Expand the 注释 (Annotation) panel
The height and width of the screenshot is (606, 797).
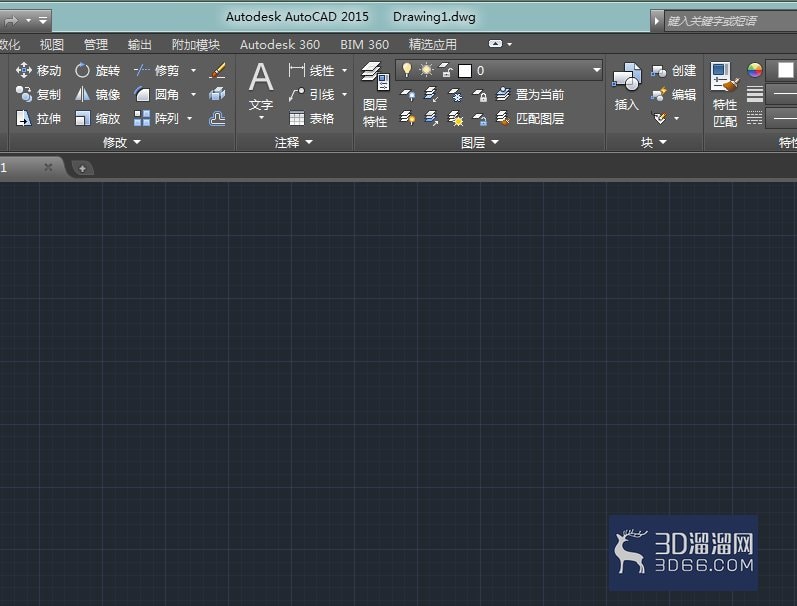293,142
